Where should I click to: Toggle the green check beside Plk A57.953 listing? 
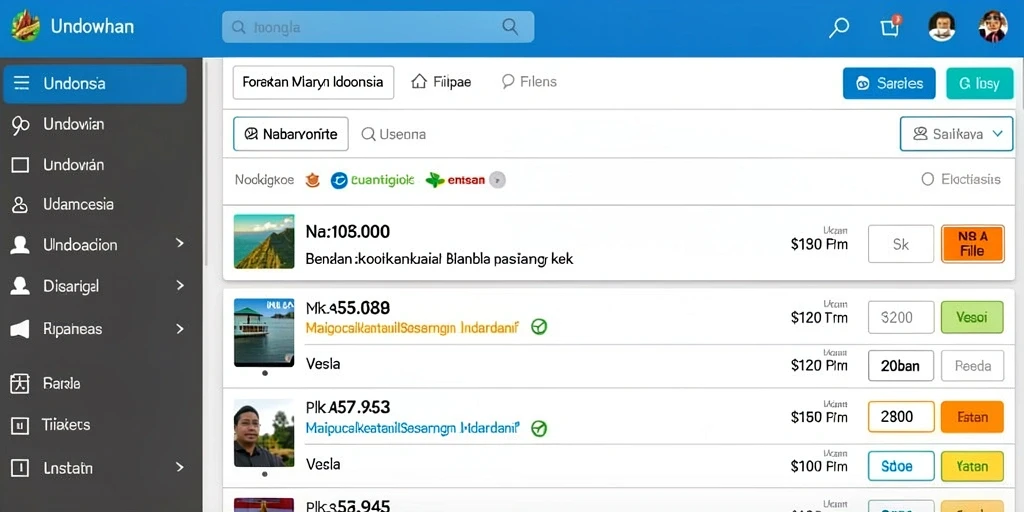539,428
